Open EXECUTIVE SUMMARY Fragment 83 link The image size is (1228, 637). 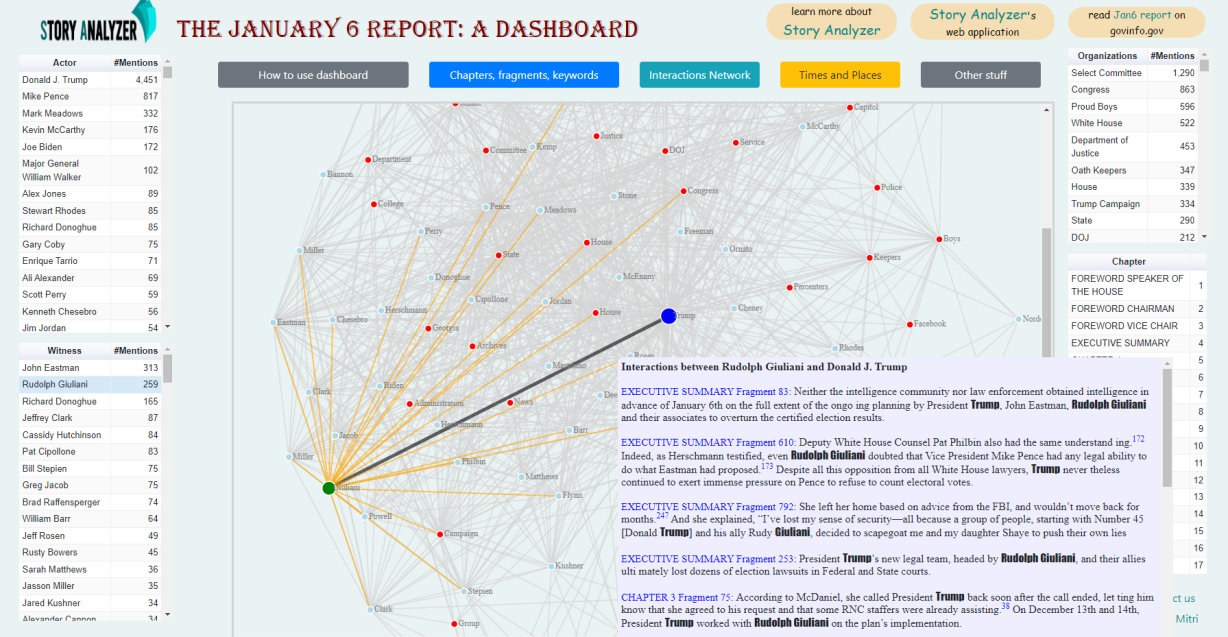pyautogui.click(x=705, y=392)
